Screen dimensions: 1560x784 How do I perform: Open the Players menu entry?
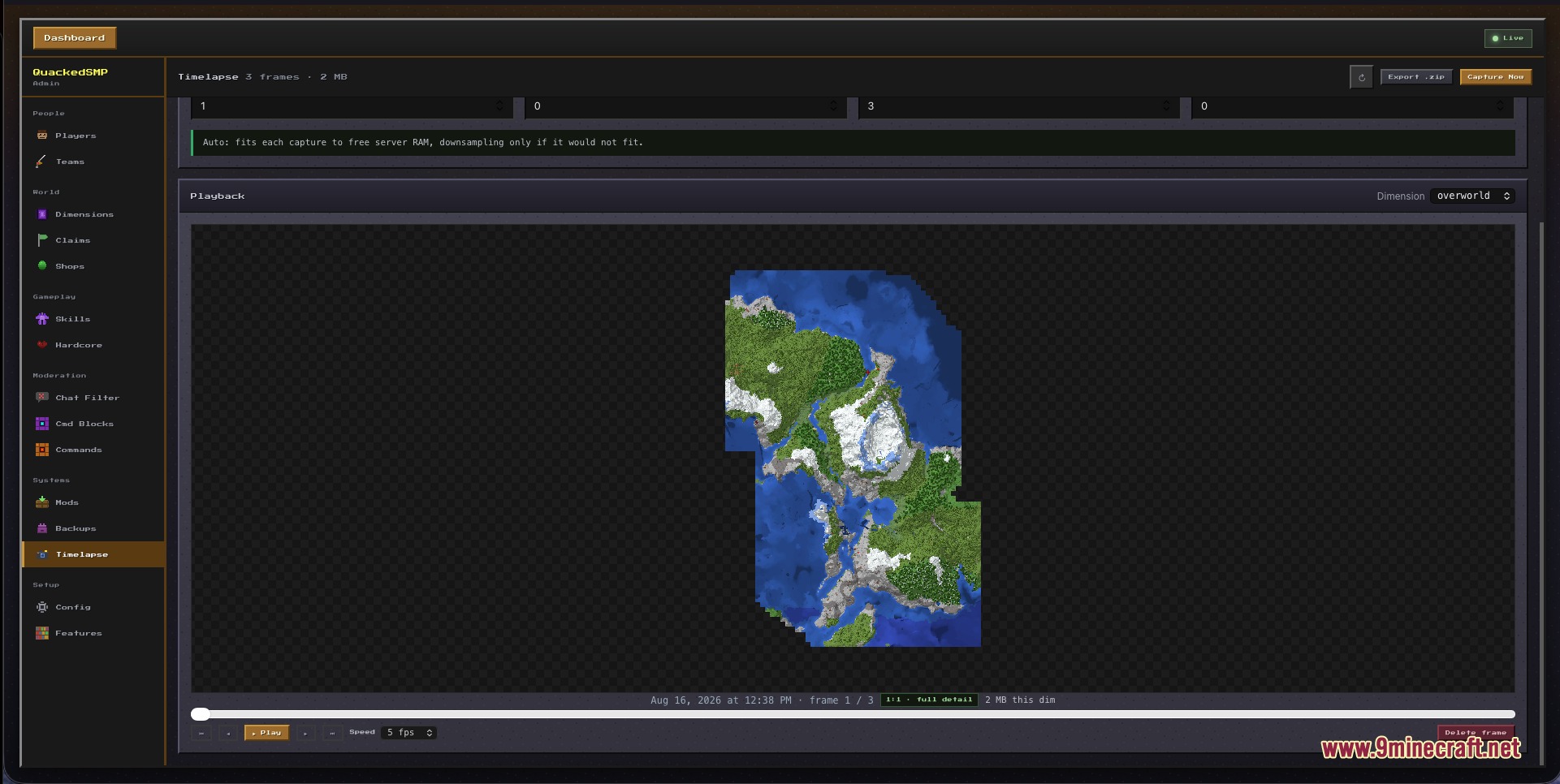(93, 136)
